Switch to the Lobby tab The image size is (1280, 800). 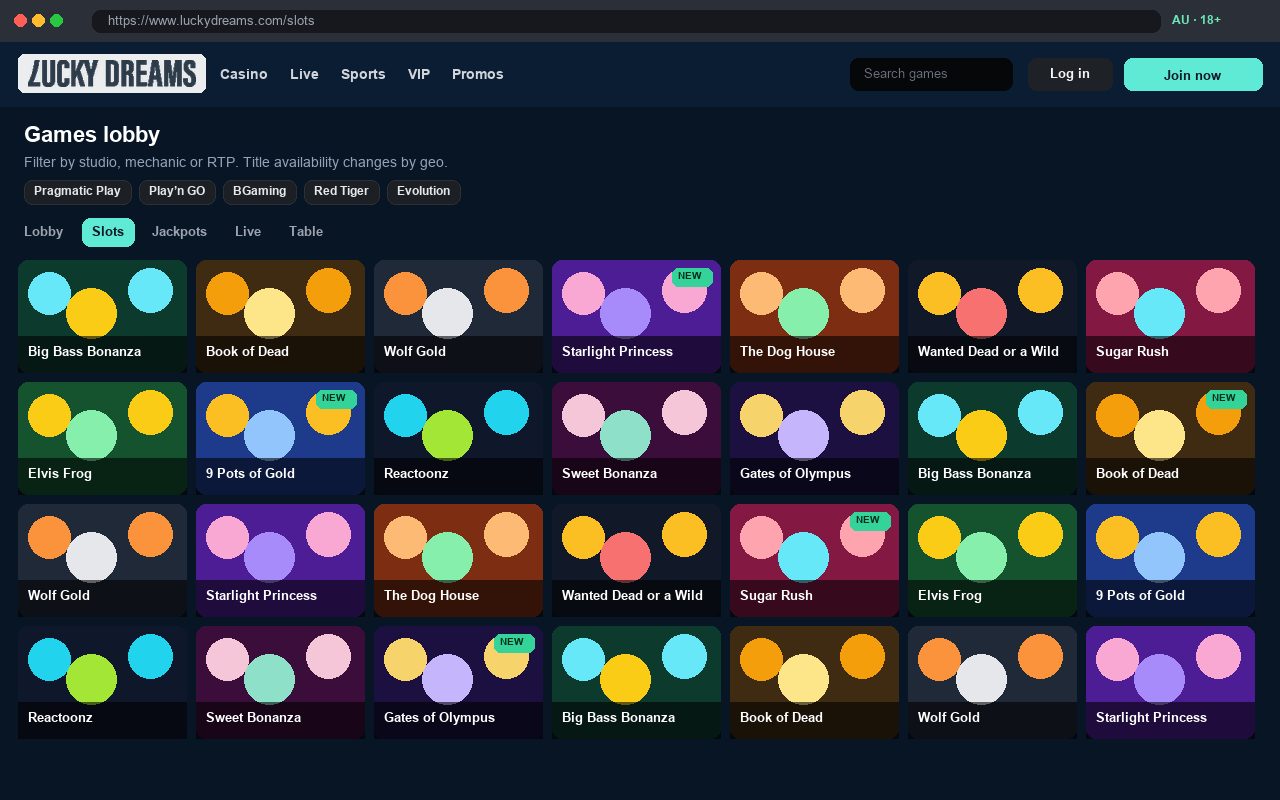point(44,231)
